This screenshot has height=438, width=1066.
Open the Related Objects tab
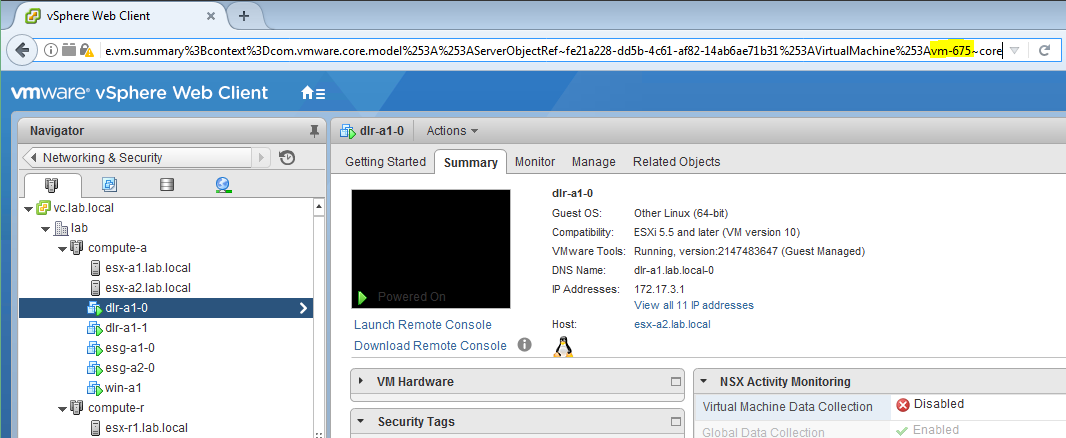point(676,162)
